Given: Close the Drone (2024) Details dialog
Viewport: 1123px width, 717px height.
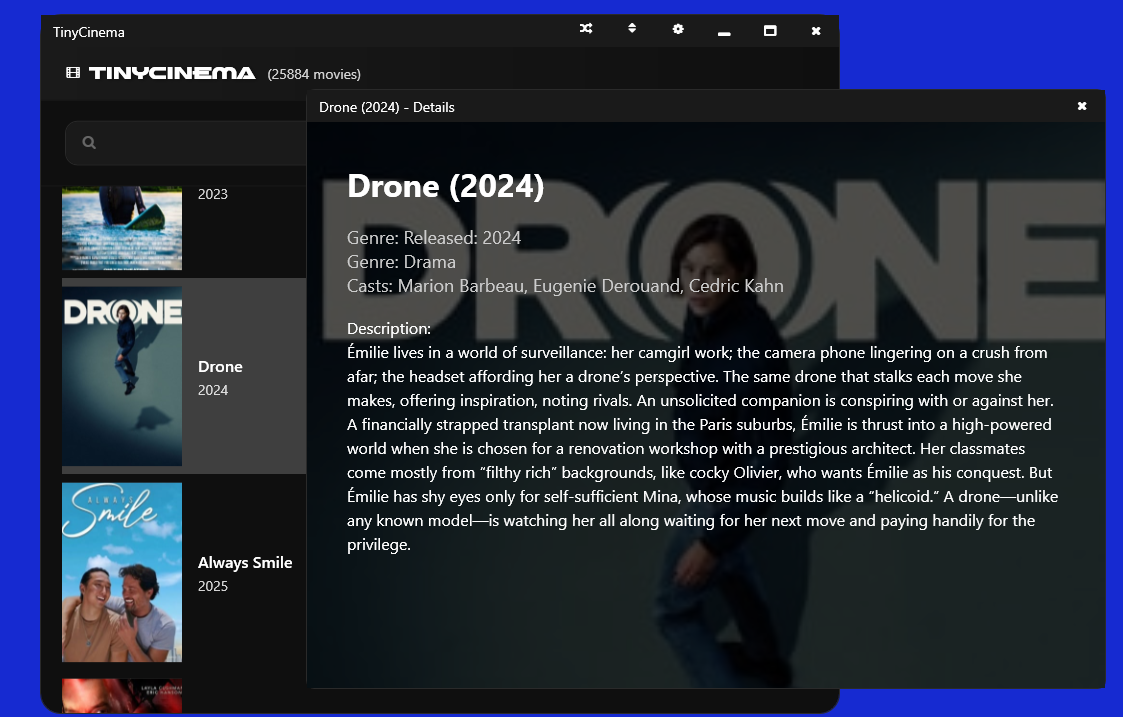Looking at the screenshot, I should coord(1082,106).
